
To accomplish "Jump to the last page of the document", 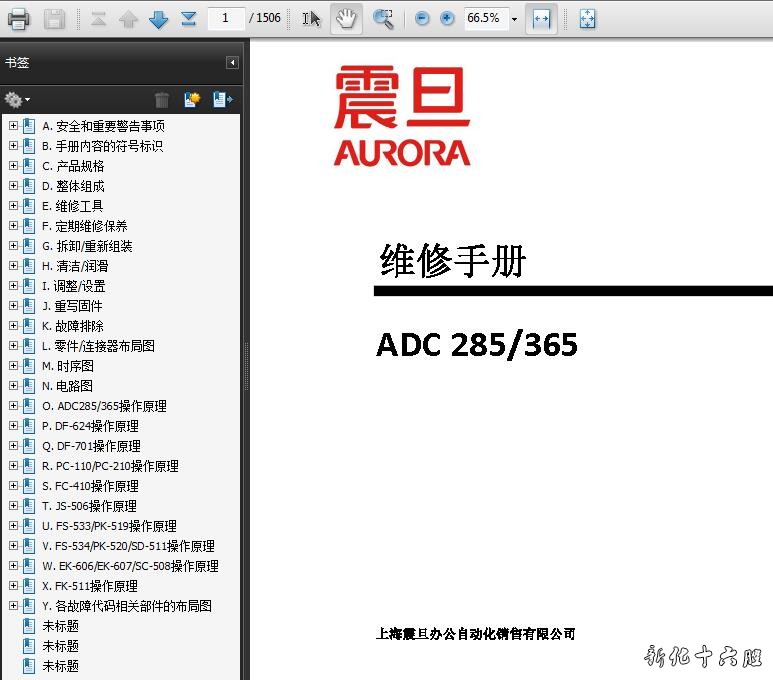I will [x=188, y=19].
